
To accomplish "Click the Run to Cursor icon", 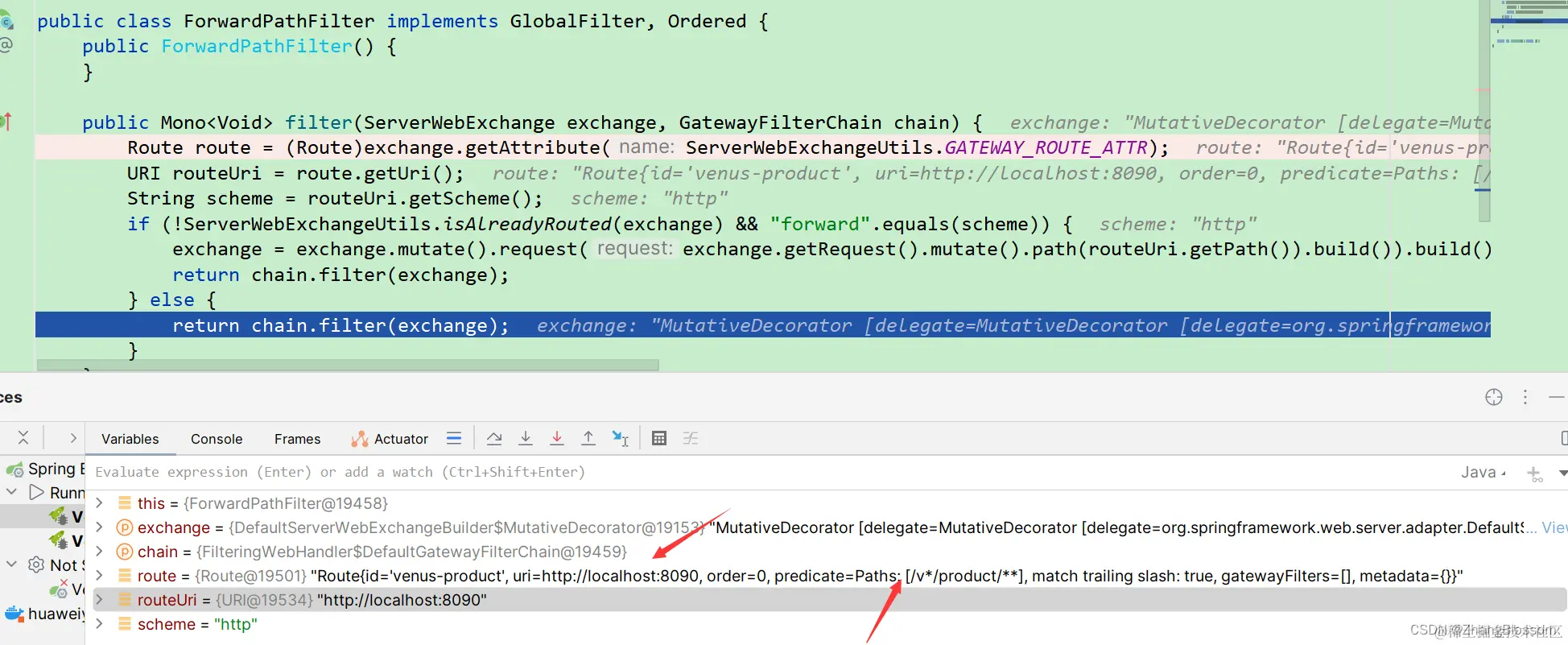I will (x=620, y=439).
